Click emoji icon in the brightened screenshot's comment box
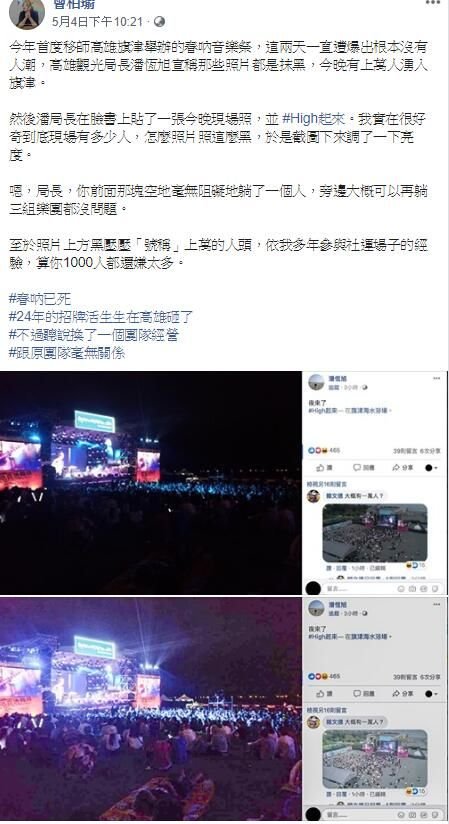 pos(401,815)
